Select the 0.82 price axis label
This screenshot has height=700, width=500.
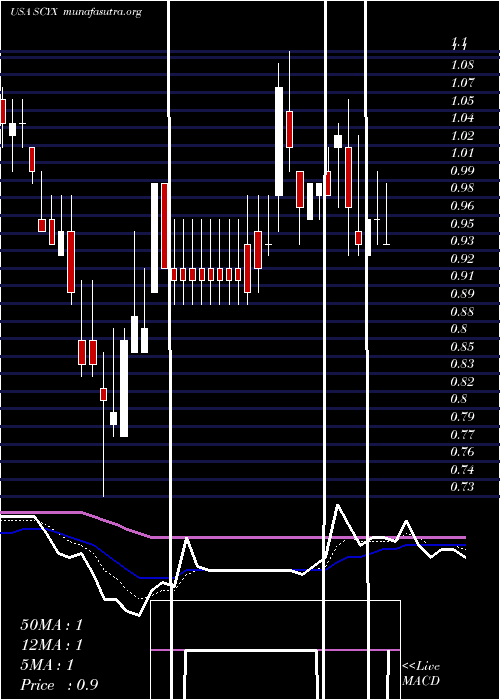pyautogui.click(x=462, y=382)
